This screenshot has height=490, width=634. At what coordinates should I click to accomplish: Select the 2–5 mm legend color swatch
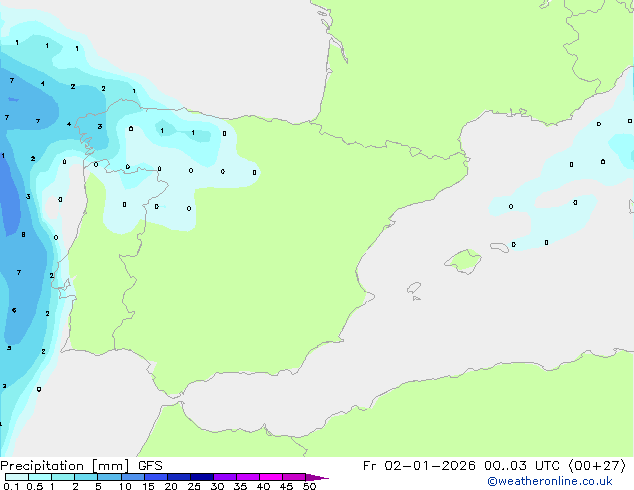[86, 477]
